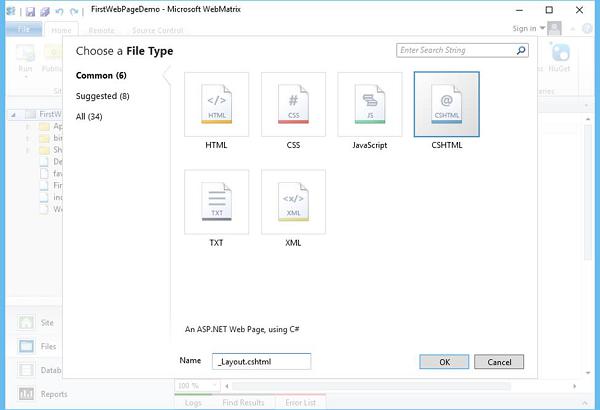Screen dimensions: 600x410
Task: Click the Save icon in title bar
Action: tap(30, 11)
